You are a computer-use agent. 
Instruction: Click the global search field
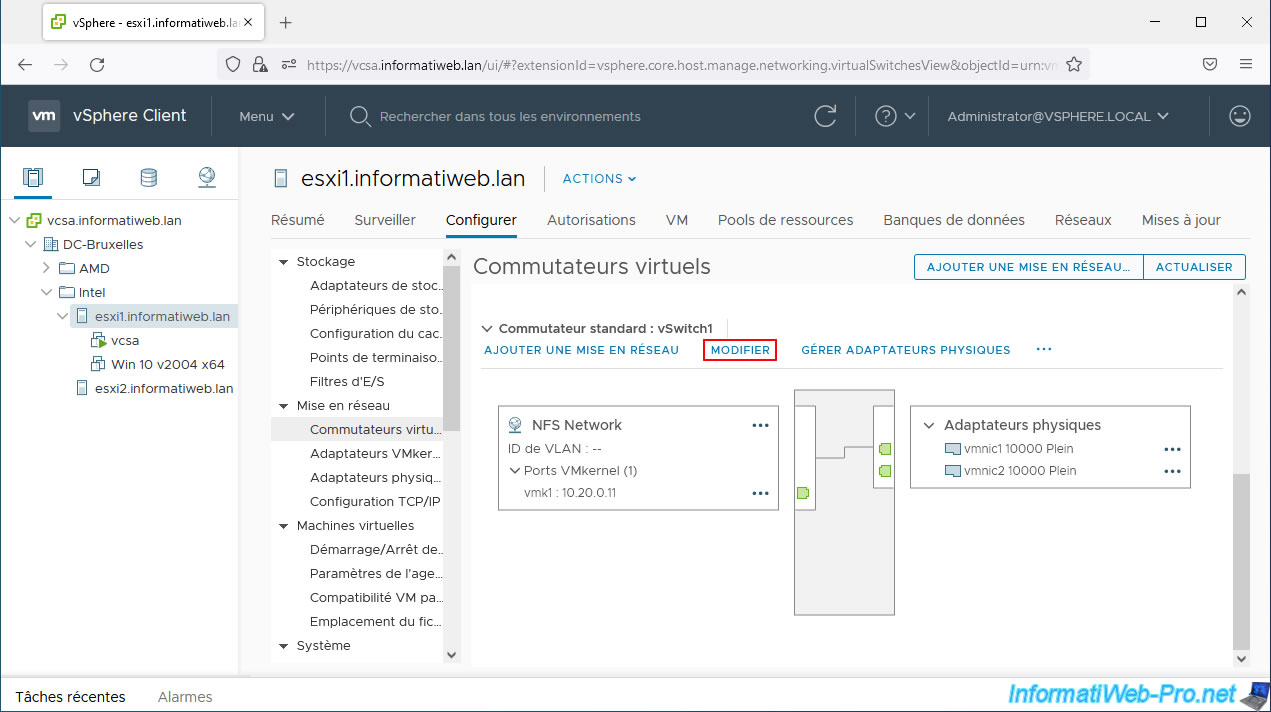(x=510, y=116)
